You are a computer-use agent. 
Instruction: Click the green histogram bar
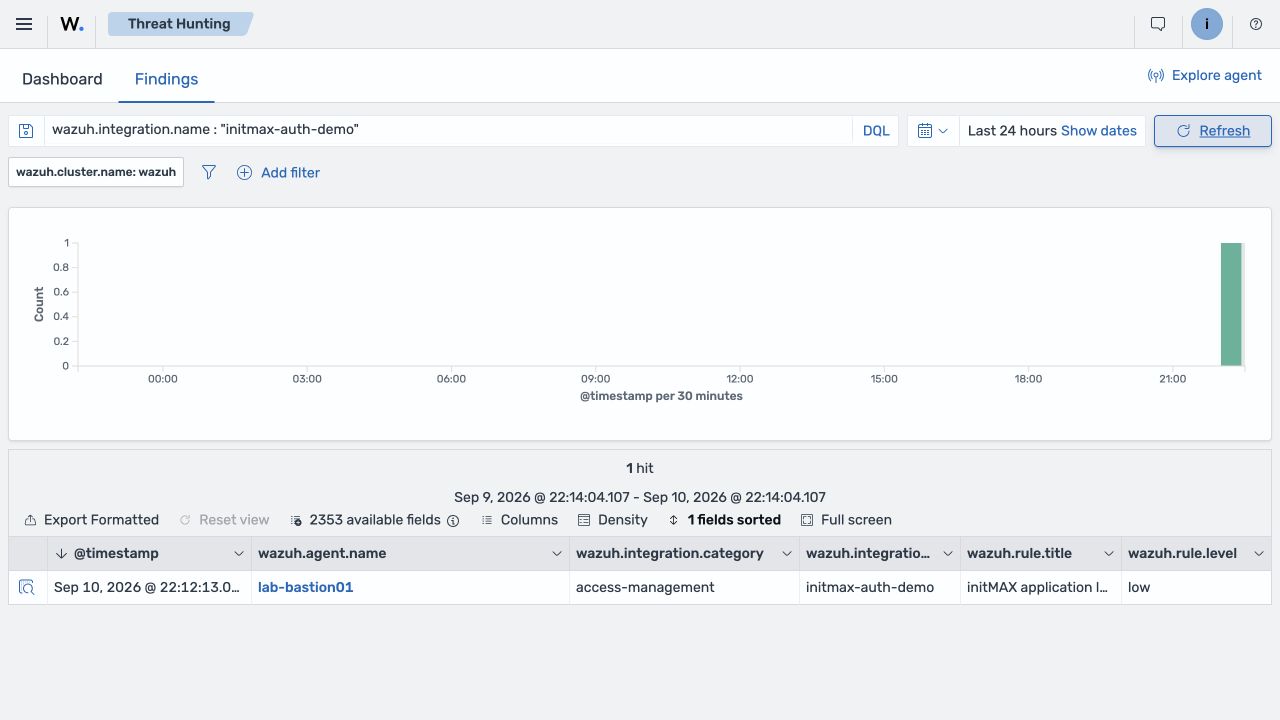point(1231,304)
